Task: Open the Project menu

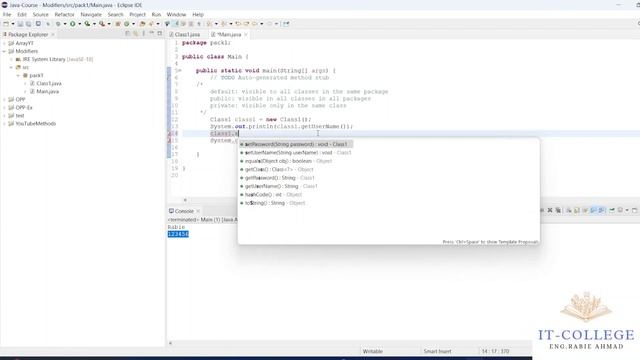Action: 138,14
